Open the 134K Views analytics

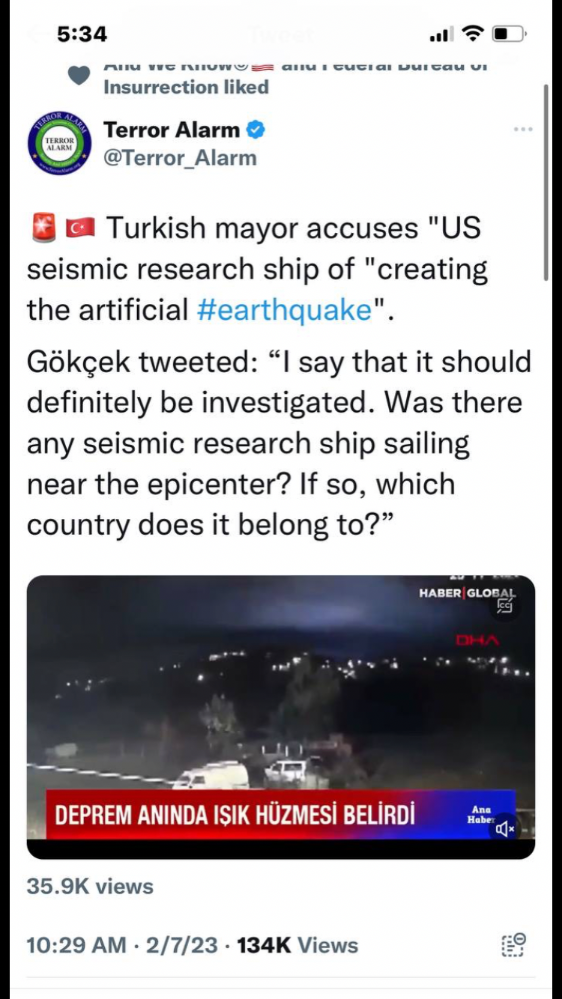(x=298, y=945)
